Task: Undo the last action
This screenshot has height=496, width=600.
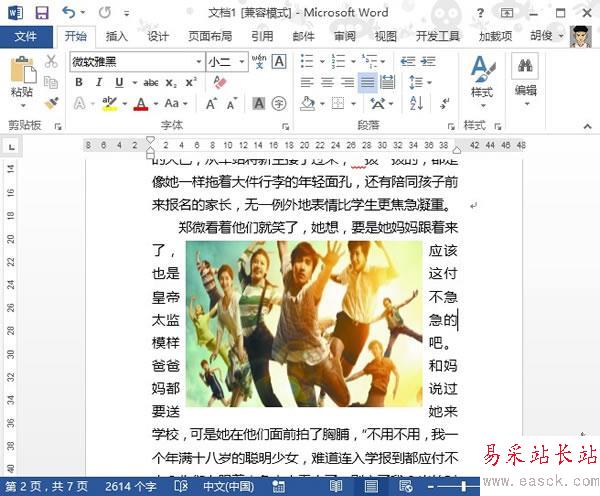Action: tap(69, 13)
